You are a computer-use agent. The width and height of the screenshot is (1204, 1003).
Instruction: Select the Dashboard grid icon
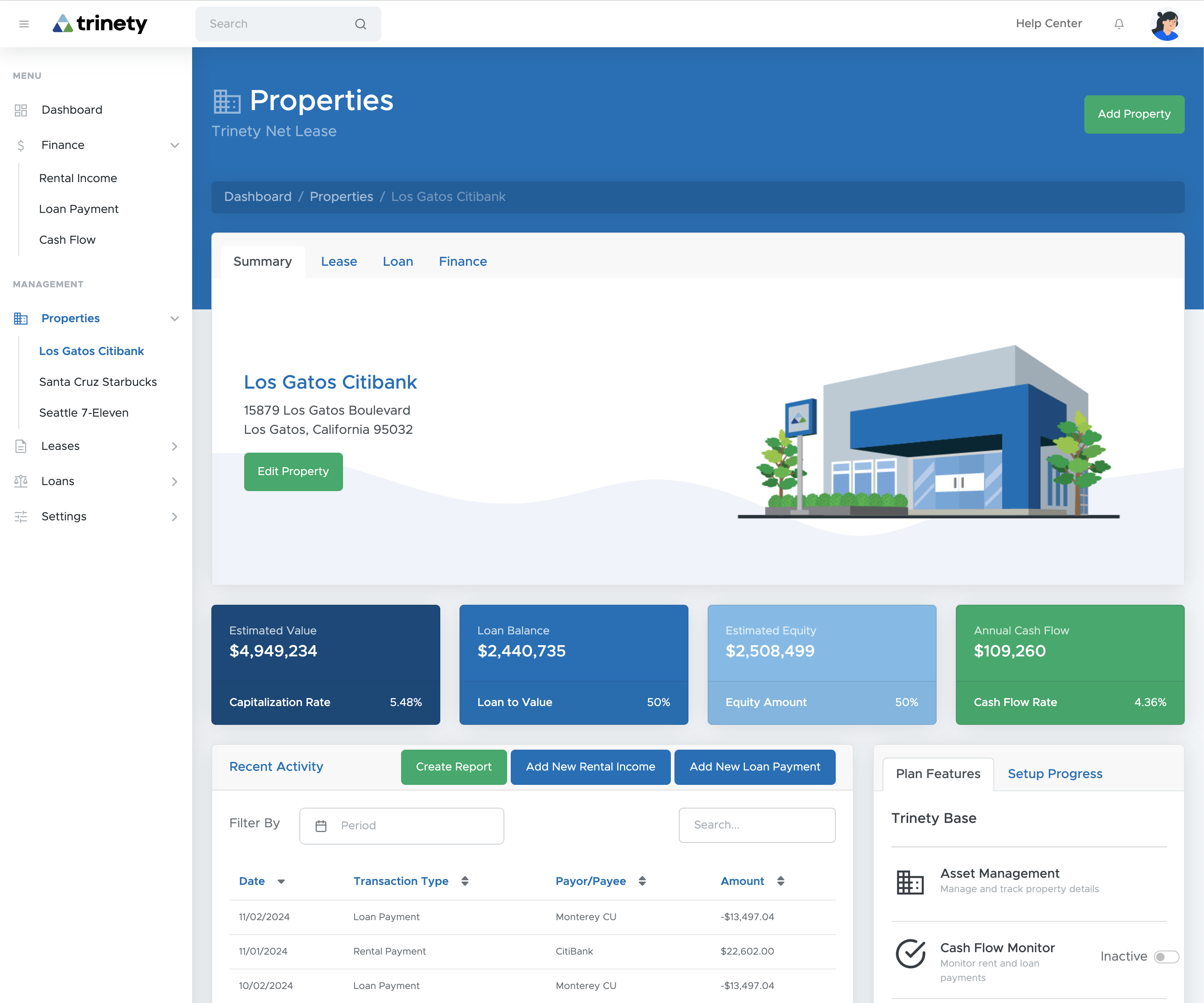(x=21, y=110)
